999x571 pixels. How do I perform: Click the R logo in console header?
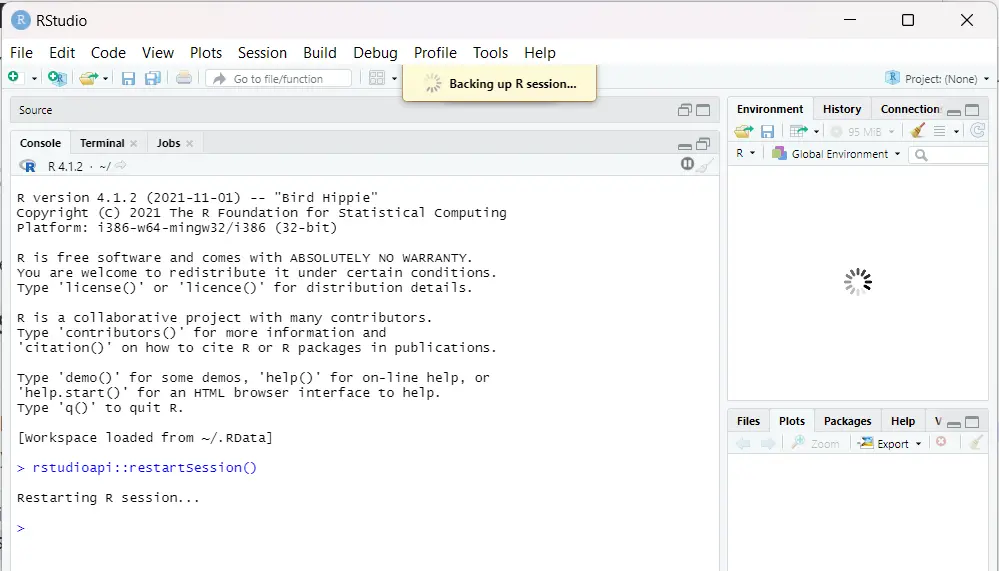coord(27,166)
